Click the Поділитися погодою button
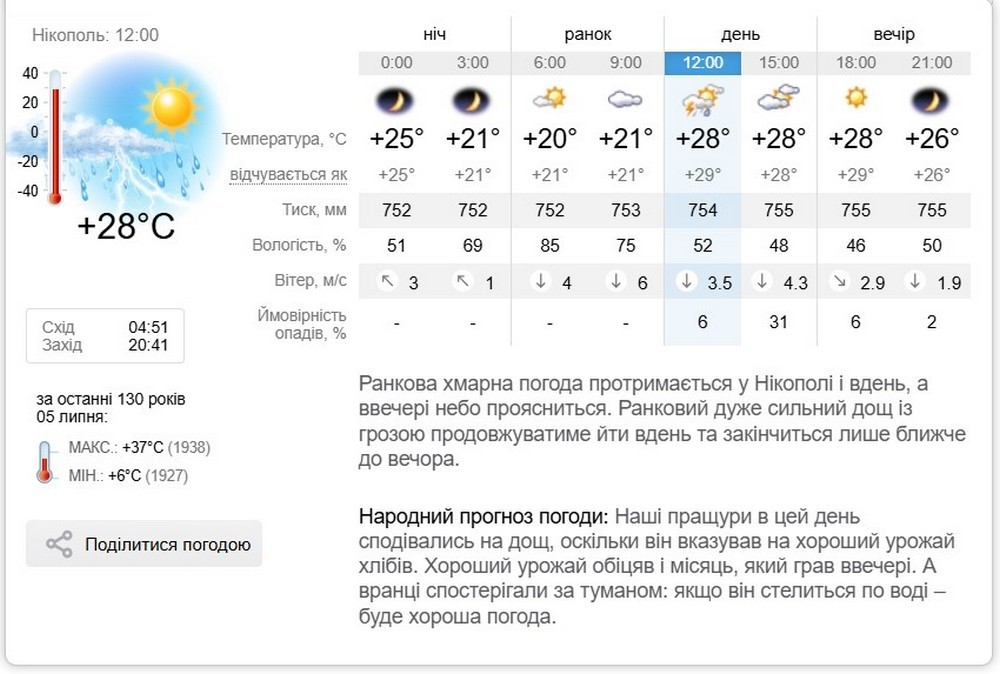The image size is (1000, 674). [x=144, y=544]
